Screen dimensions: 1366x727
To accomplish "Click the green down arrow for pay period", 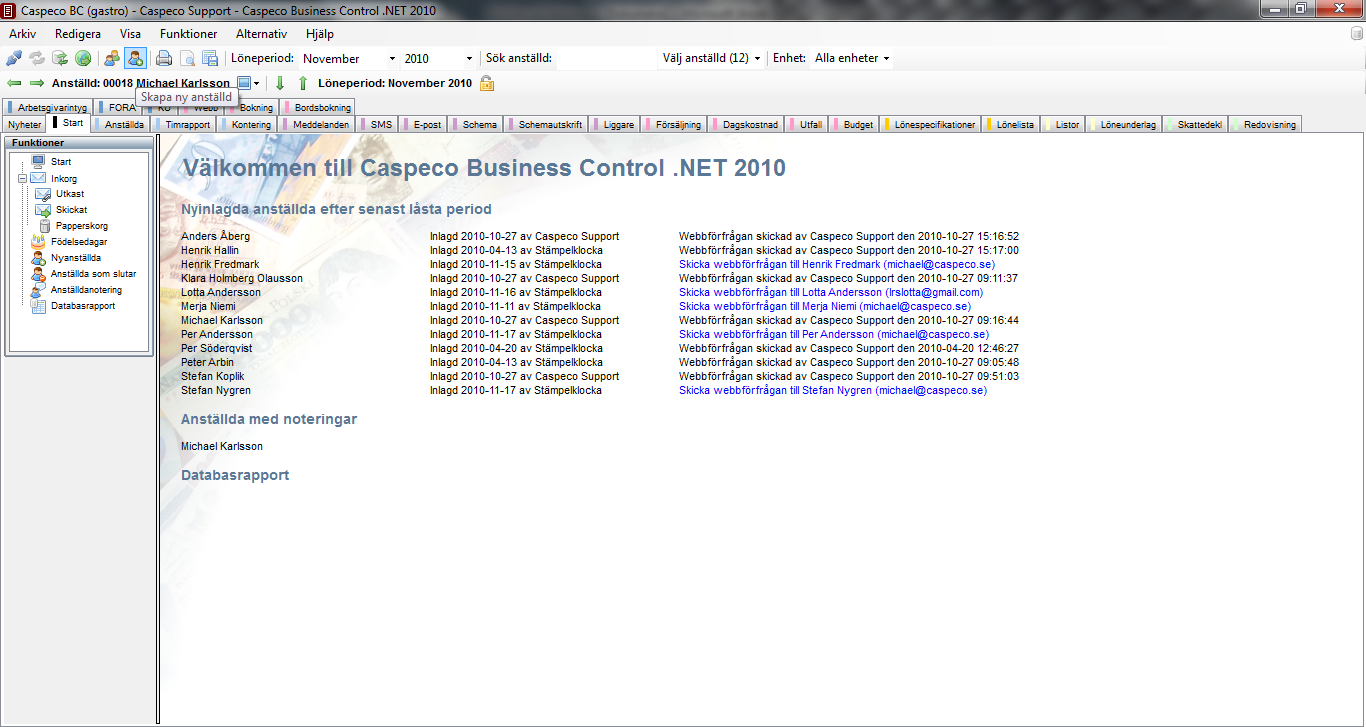I will 280,83.
